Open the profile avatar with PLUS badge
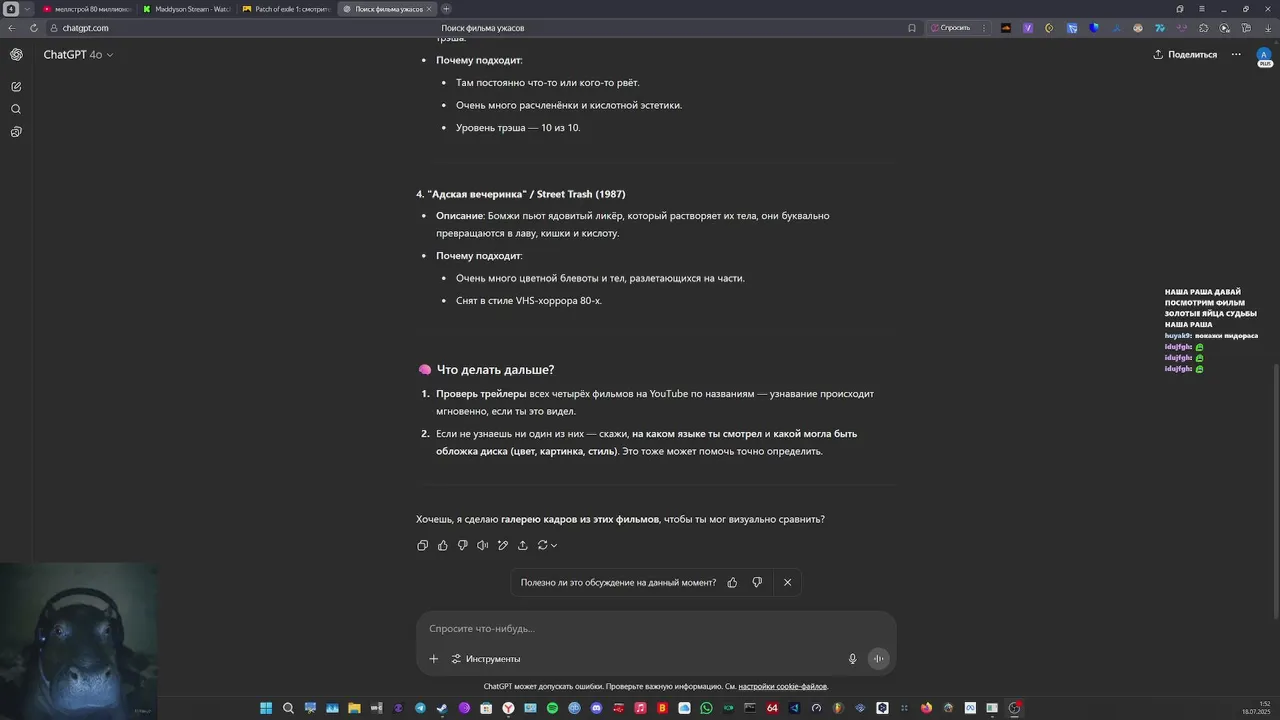 1265,56
